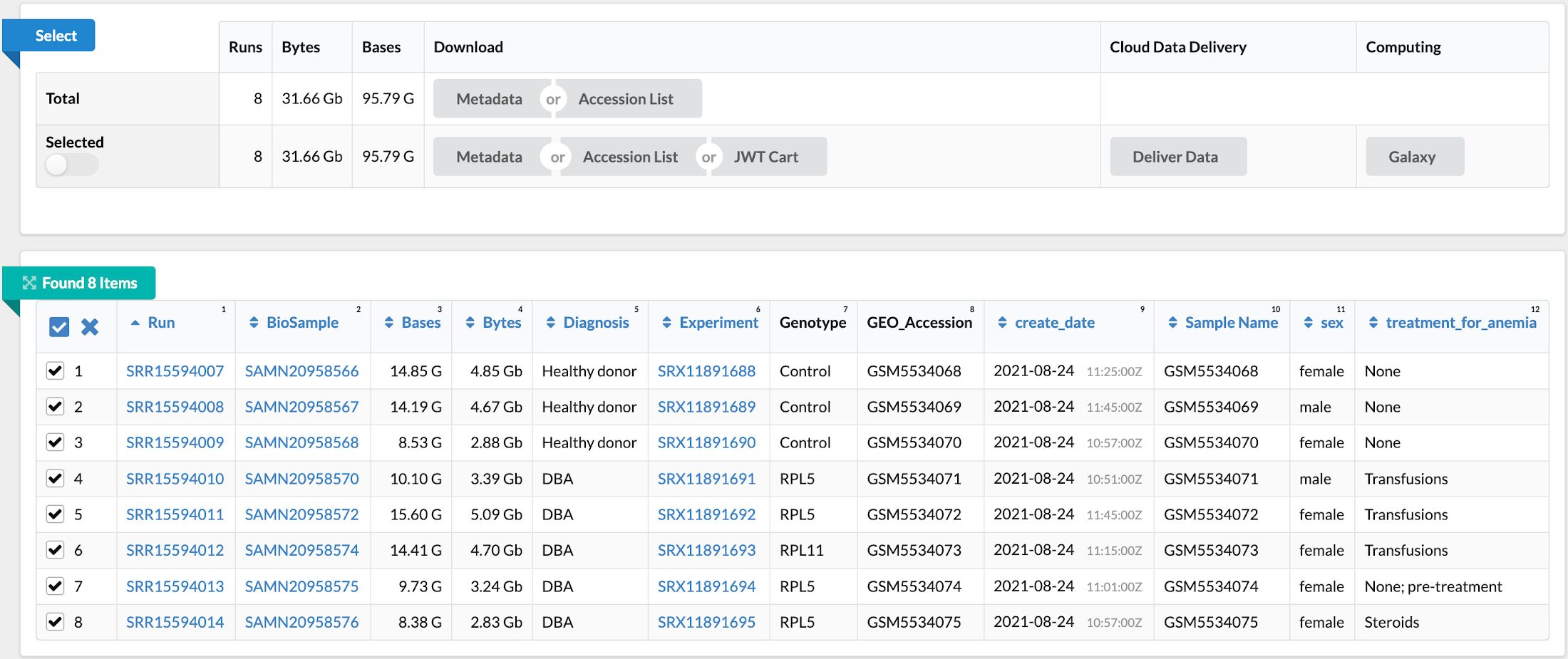Download Metadata in the Selected row
Image resolution: width=1568 pixels, height=659 pixels.
pyautogui.click(x=489, y=157)
